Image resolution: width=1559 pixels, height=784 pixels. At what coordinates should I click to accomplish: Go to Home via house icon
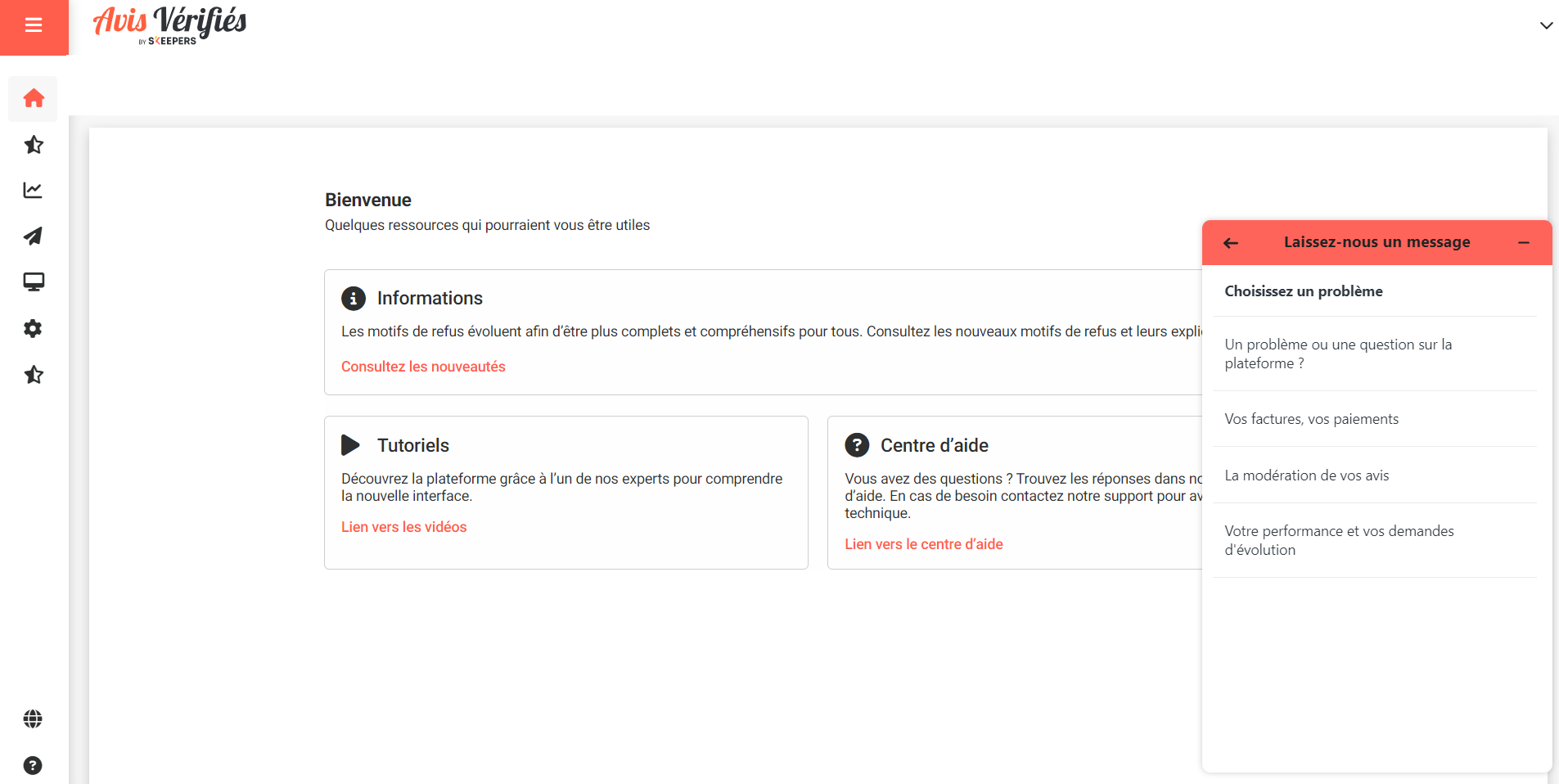tap(34, 98)
